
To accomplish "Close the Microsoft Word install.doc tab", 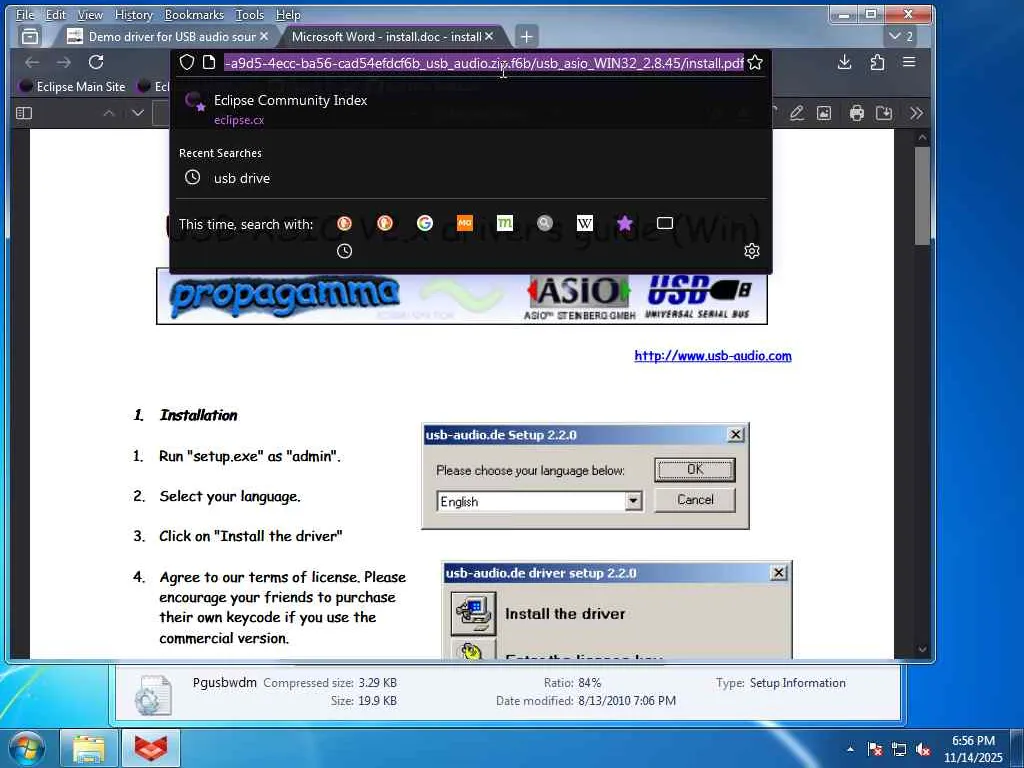I will pos(489,36).
